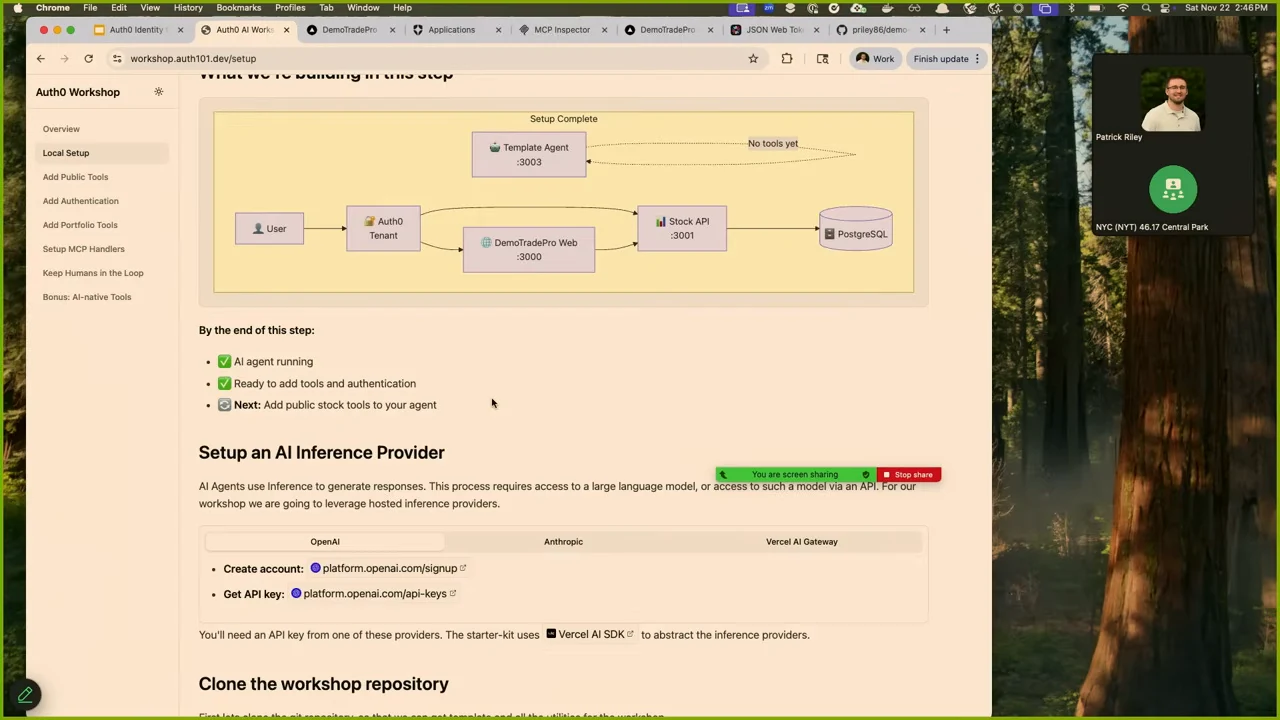Open platform.openai.com/signup link
The height and width of the screenshot is (720, 1280).
tap(388, 568)
